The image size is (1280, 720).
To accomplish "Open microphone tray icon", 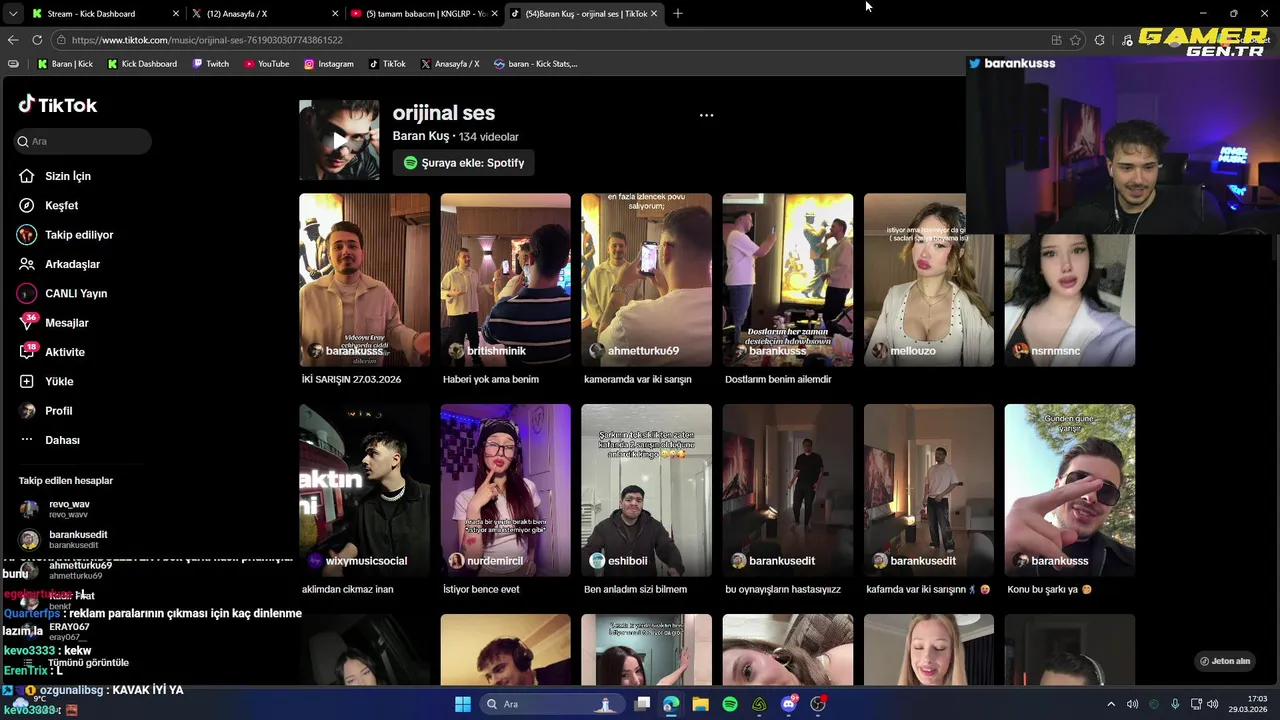I will pos(1175,704).
